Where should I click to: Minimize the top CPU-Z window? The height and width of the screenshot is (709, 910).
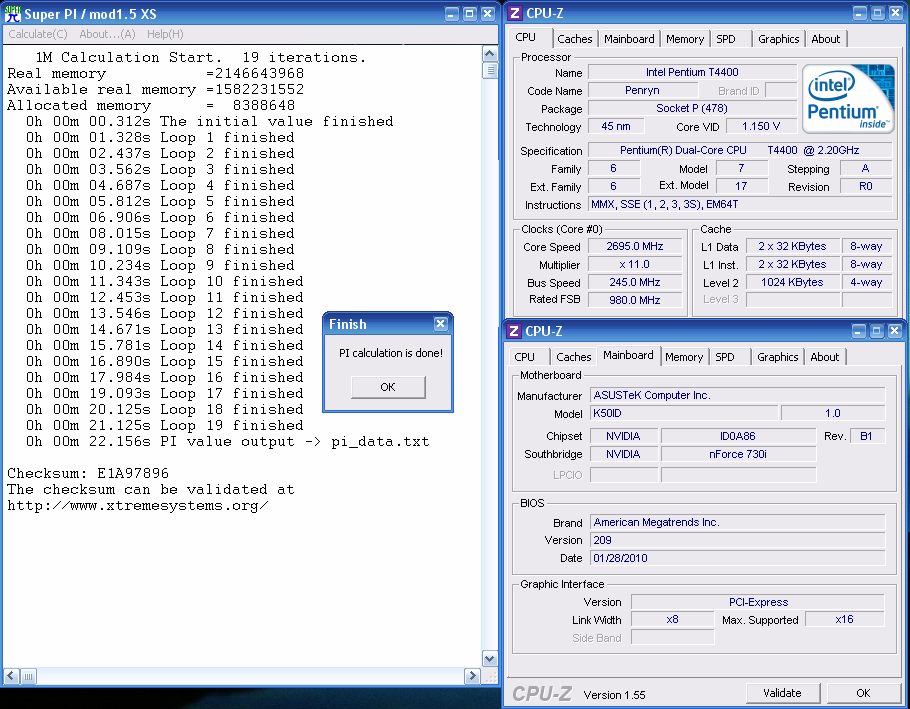point(860,13)
